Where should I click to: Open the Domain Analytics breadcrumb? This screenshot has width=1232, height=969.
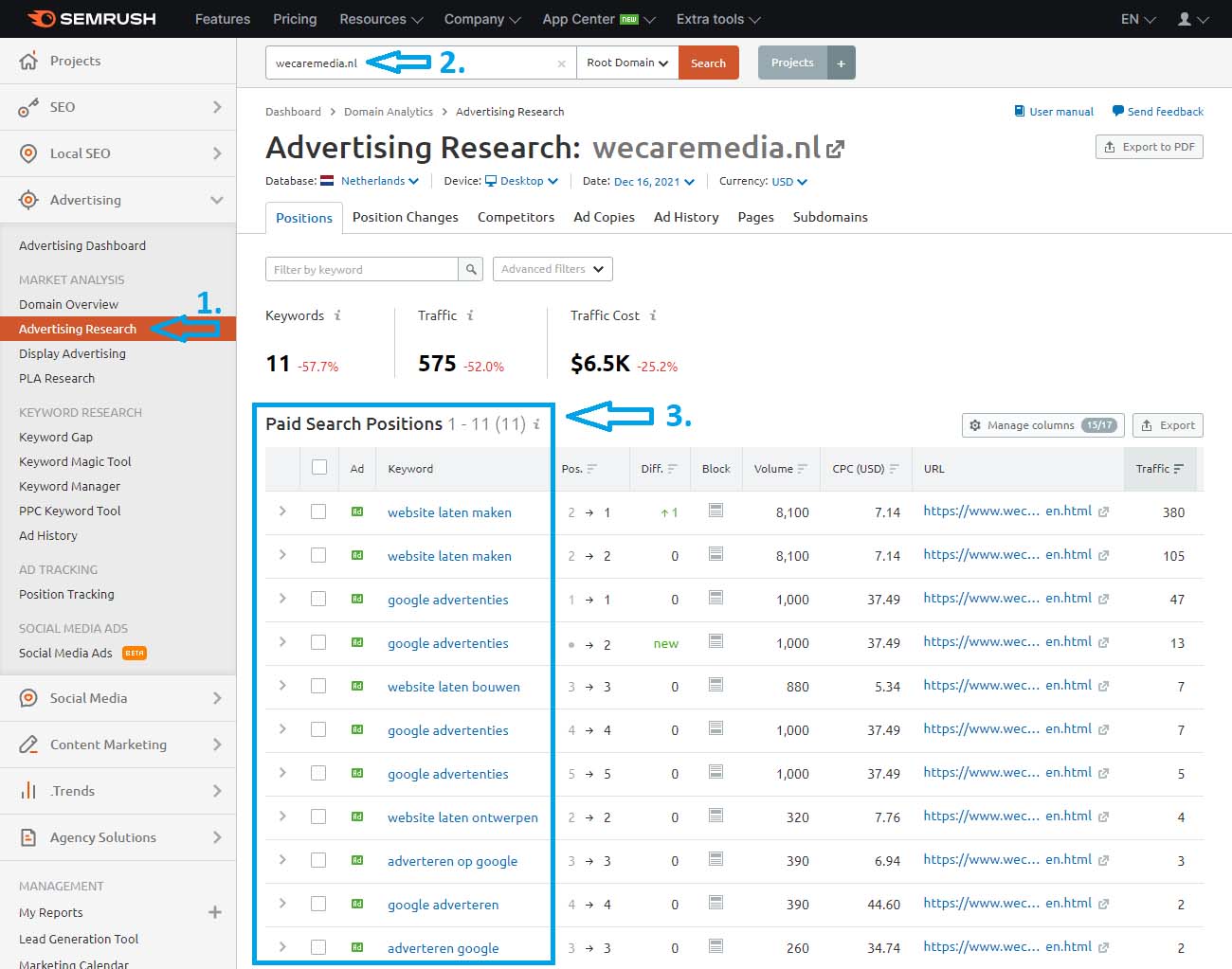(x=389, y=112)
